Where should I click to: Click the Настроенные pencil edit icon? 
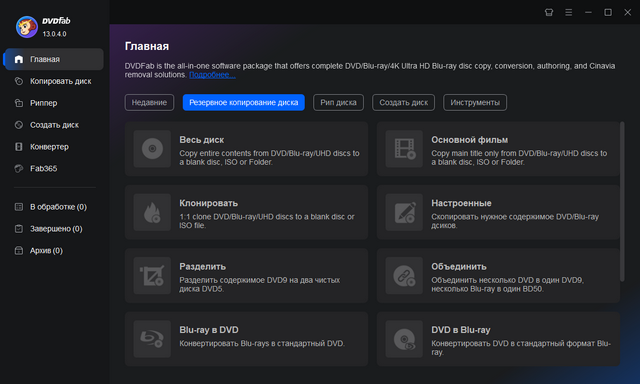(x=404, y=212)
